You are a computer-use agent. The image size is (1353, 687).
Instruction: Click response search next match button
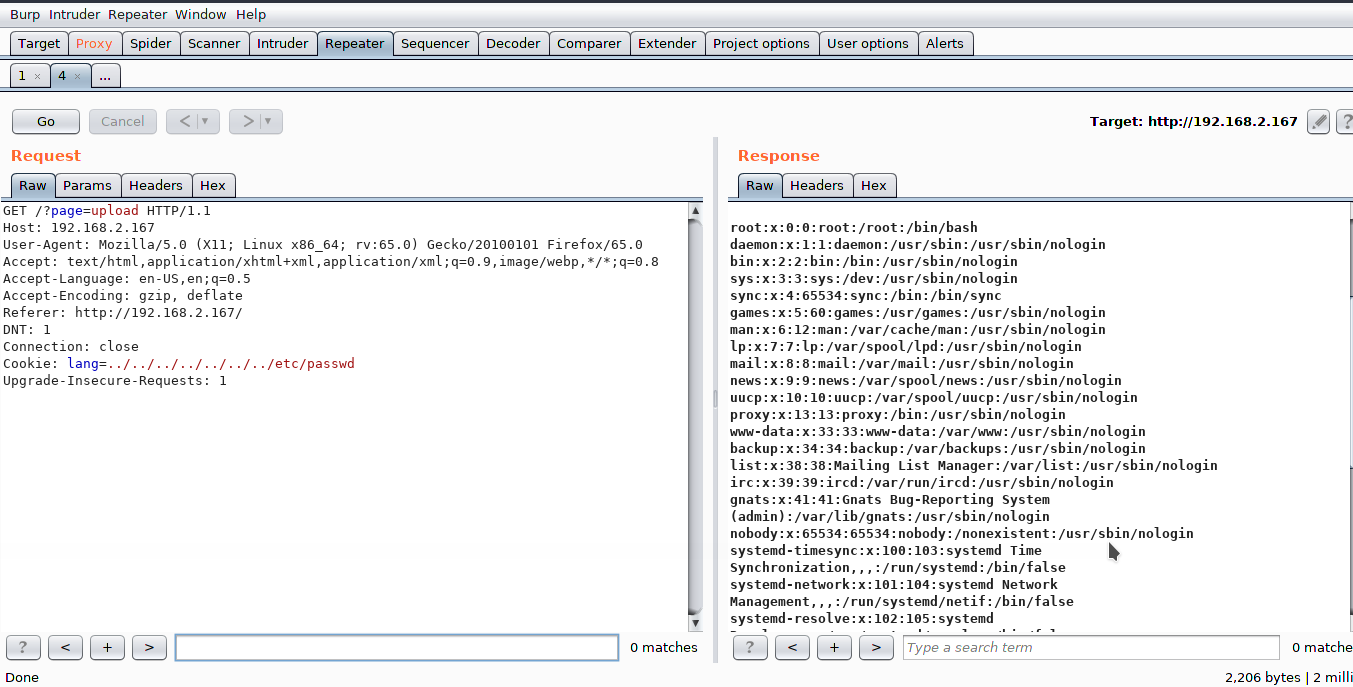tap(876, 647)
